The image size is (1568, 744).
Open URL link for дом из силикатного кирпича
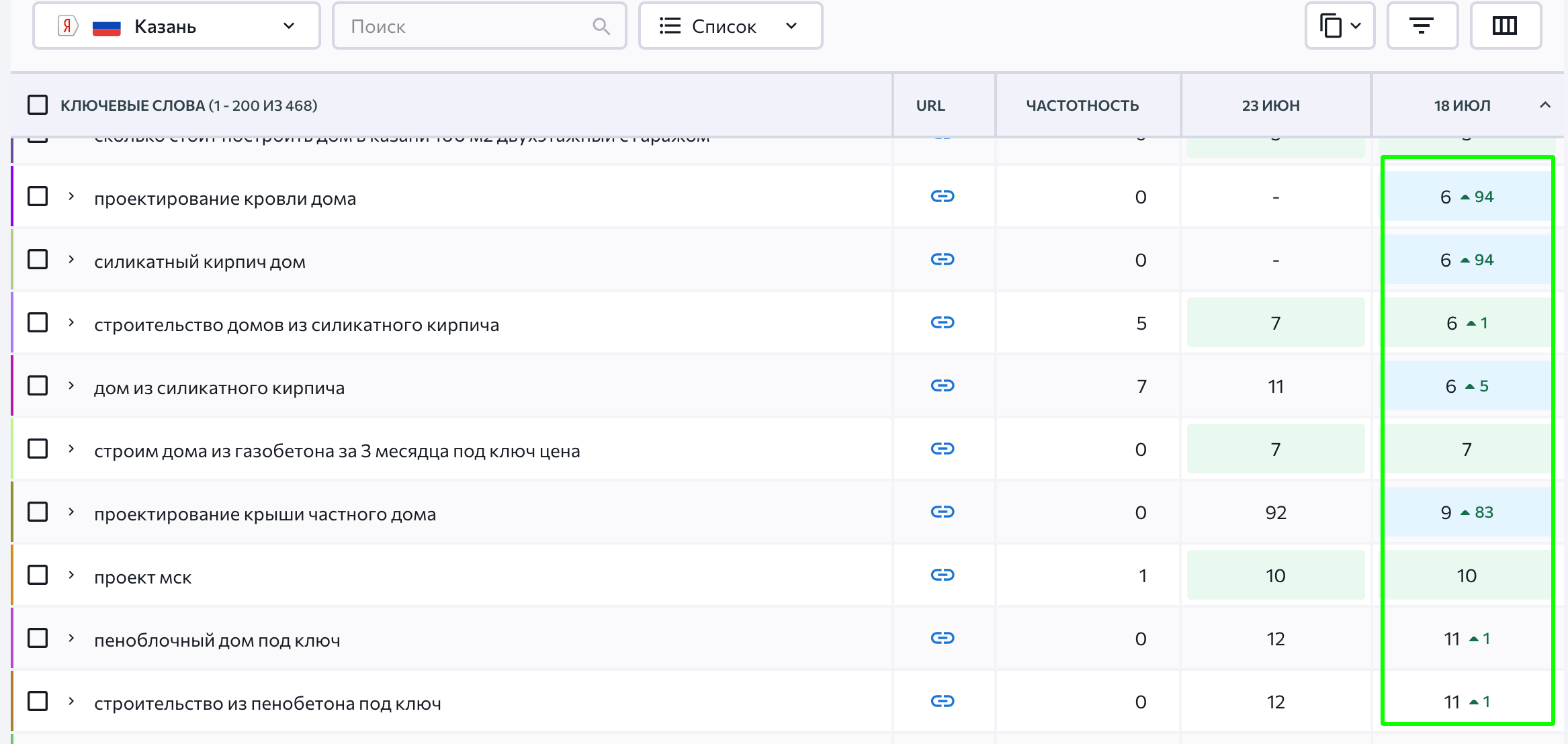coord(943,385)
